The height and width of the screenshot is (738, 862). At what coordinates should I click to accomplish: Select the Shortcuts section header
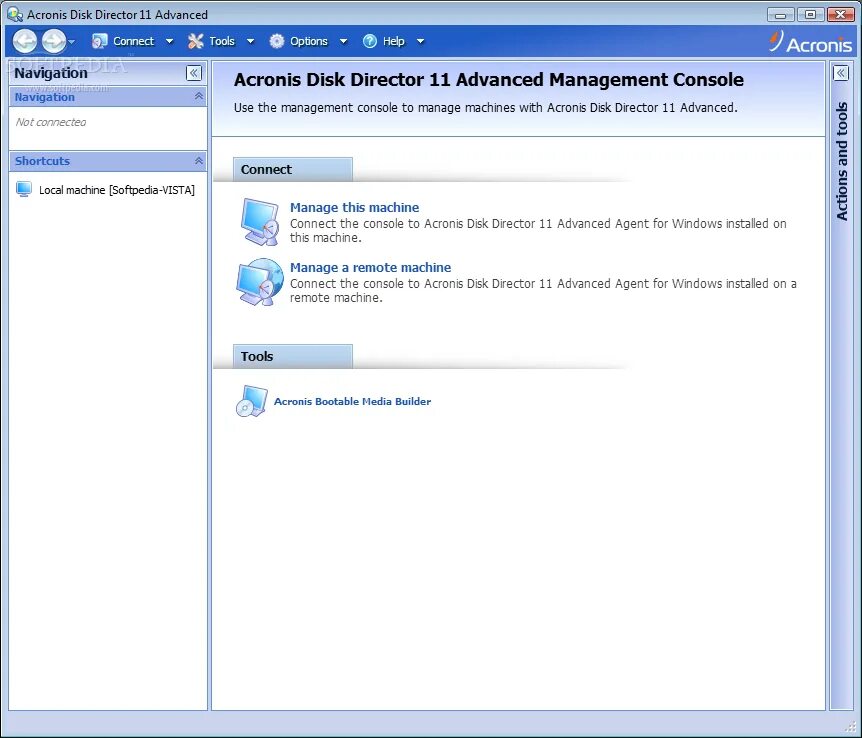click(108, 161)
